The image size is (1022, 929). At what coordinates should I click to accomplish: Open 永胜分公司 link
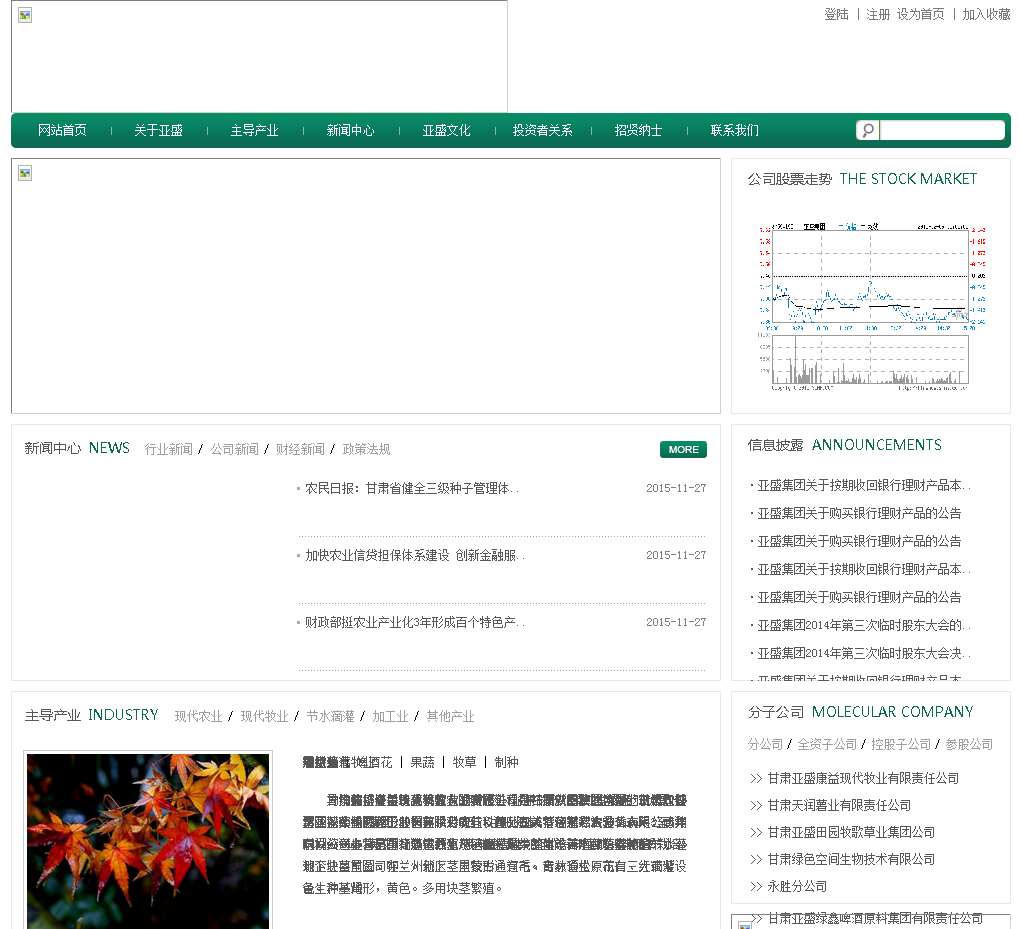click(797, 887)
